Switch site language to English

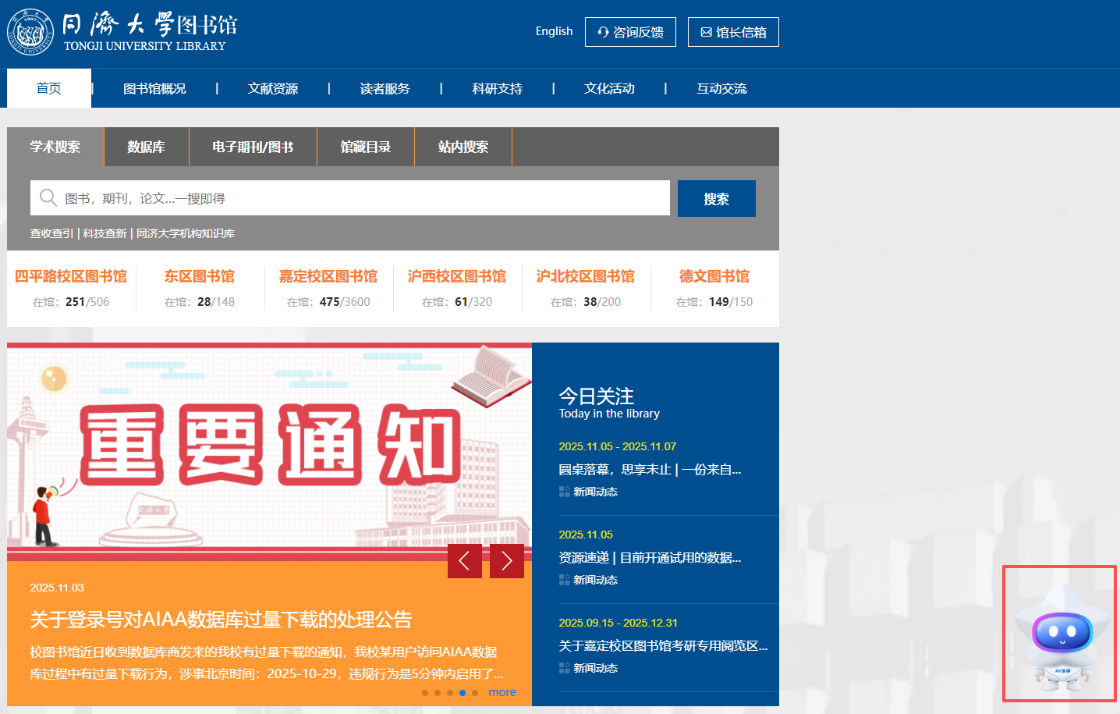[554, 31]
